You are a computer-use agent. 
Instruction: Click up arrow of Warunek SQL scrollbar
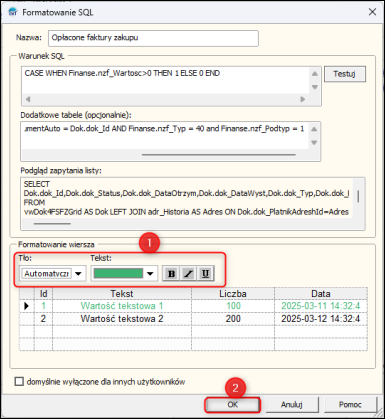pyautogui.click(x=315, y=74)
